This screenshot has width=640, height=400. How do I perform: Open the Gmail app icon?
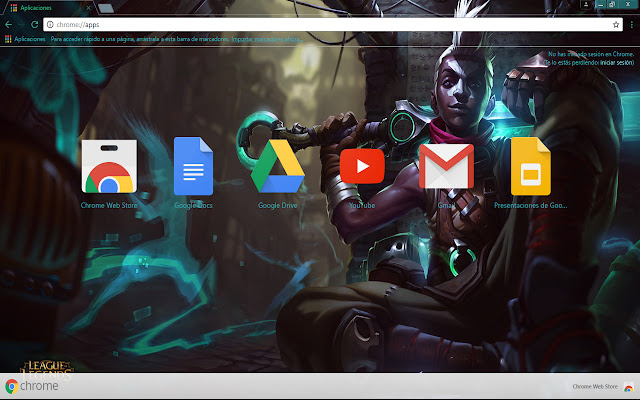point(447,166)
